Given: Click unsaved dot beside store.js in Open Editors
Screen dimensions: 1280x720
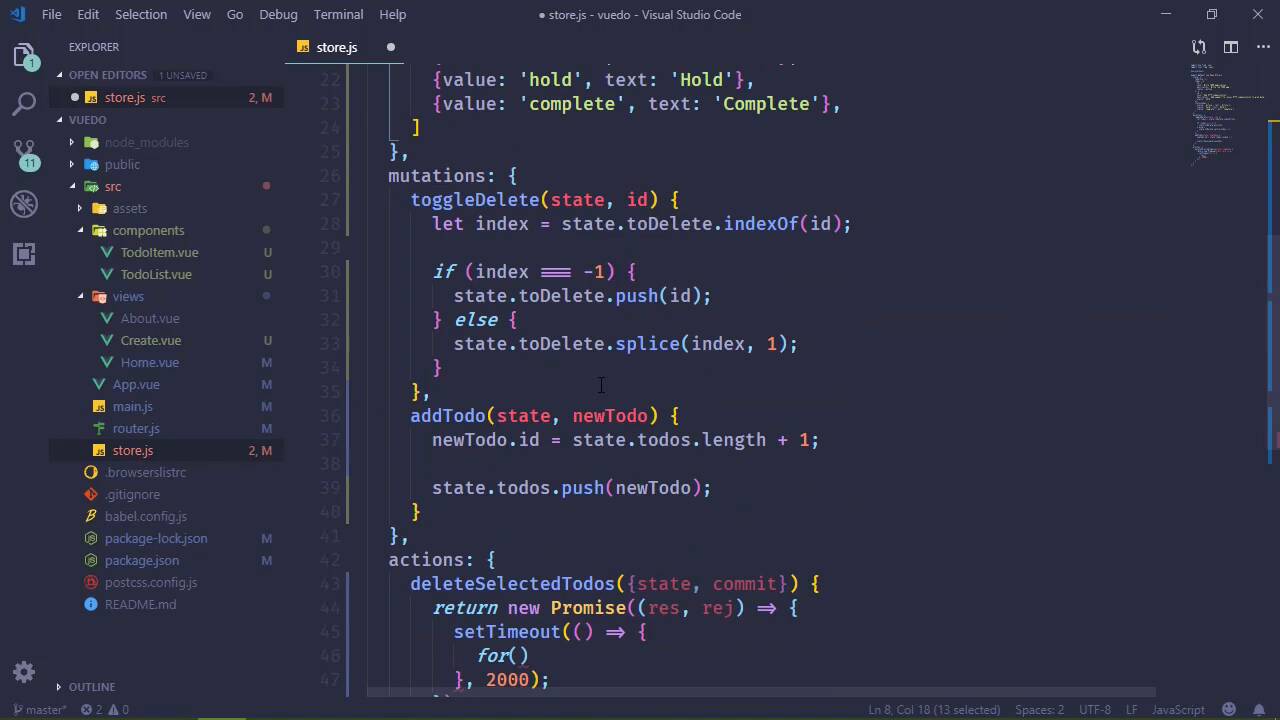Looking at the screenshot, I should point(74,97).
